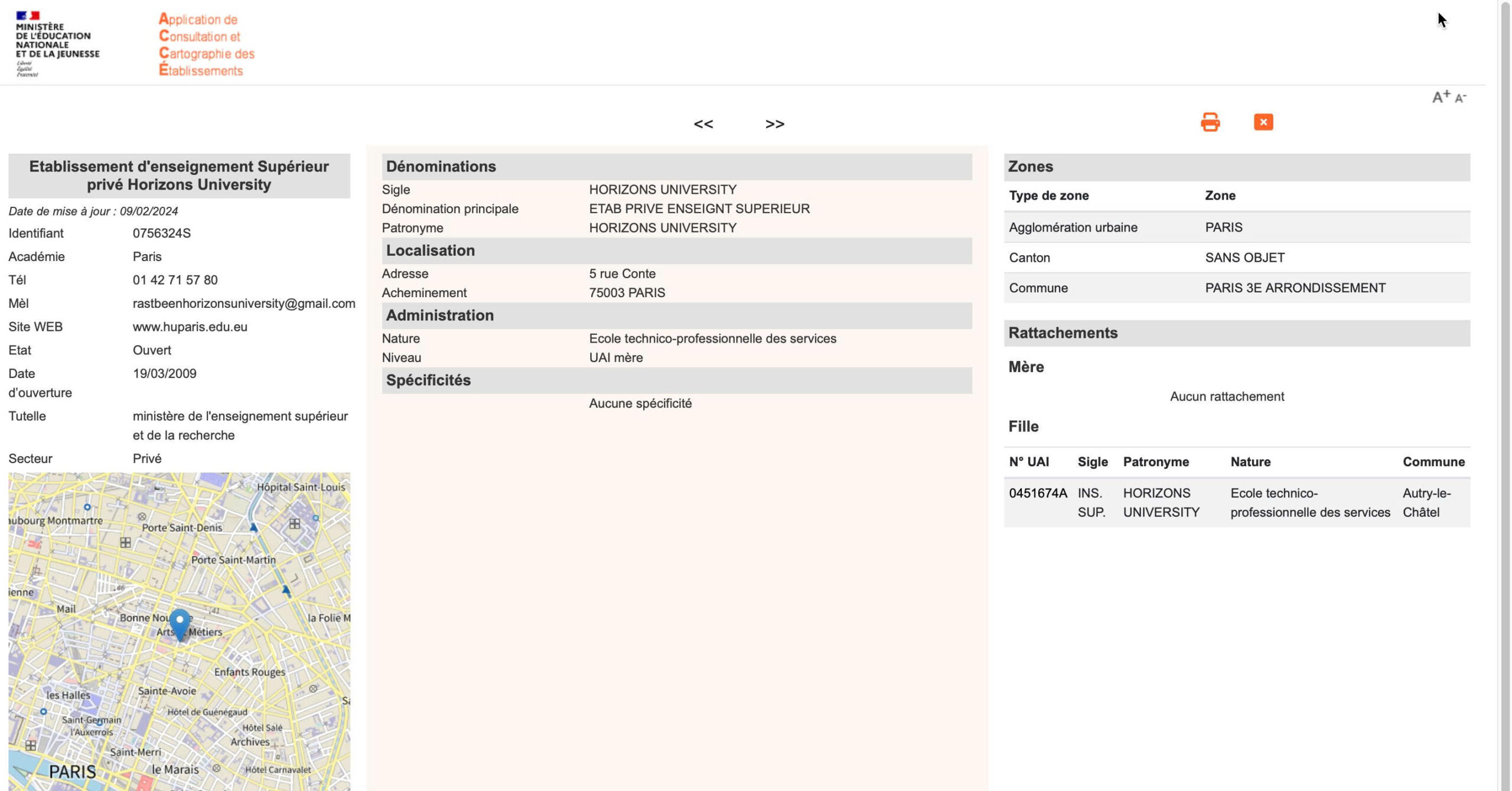This screenshot has height=791, width=1512.
Task: Click the rastbeenhorizonsuniversity@gmail.com email address
Action: [x=243, y=304]
